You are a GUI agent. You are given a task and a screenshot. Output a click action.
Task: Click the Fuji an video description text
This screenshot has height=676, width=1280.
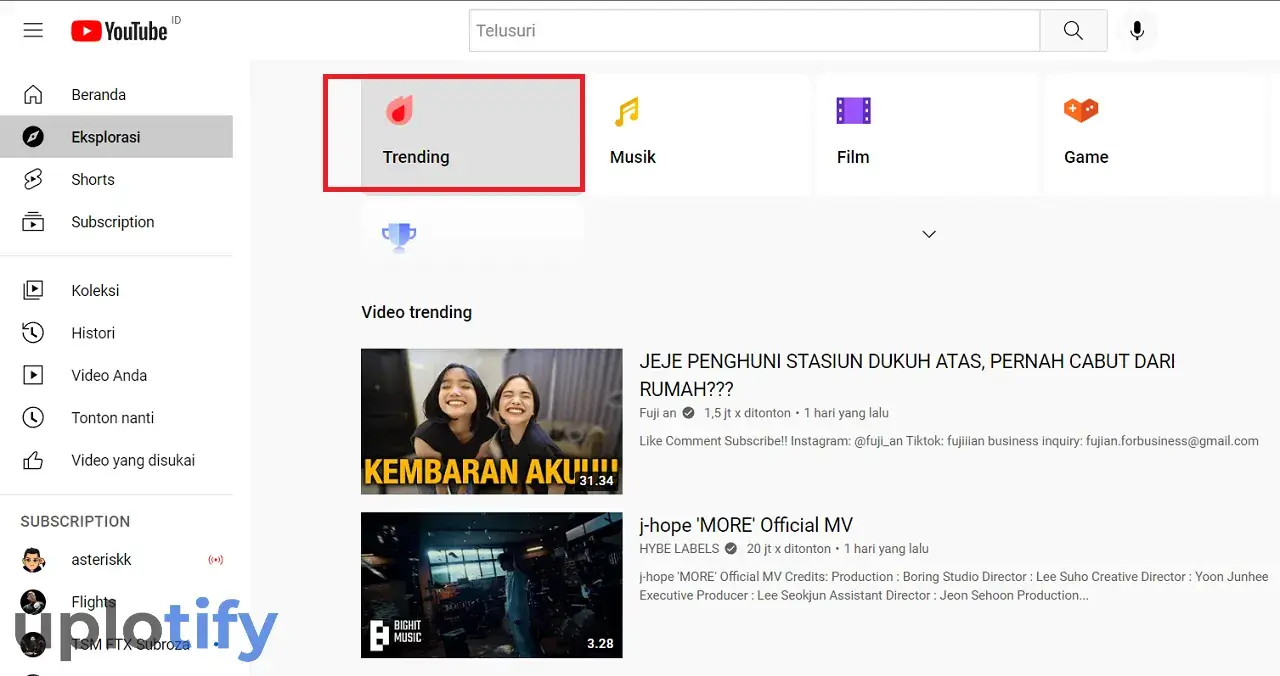(949, 441)
